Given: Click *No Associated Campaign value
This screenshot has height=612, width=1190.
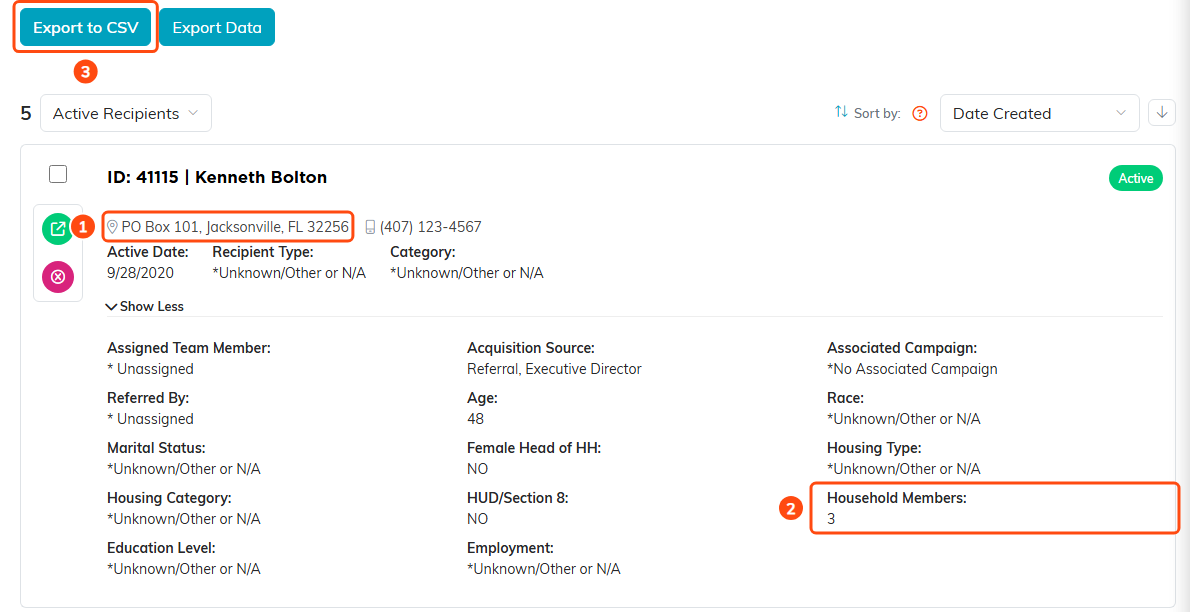Looking at the screenshot, I should 912,369.
